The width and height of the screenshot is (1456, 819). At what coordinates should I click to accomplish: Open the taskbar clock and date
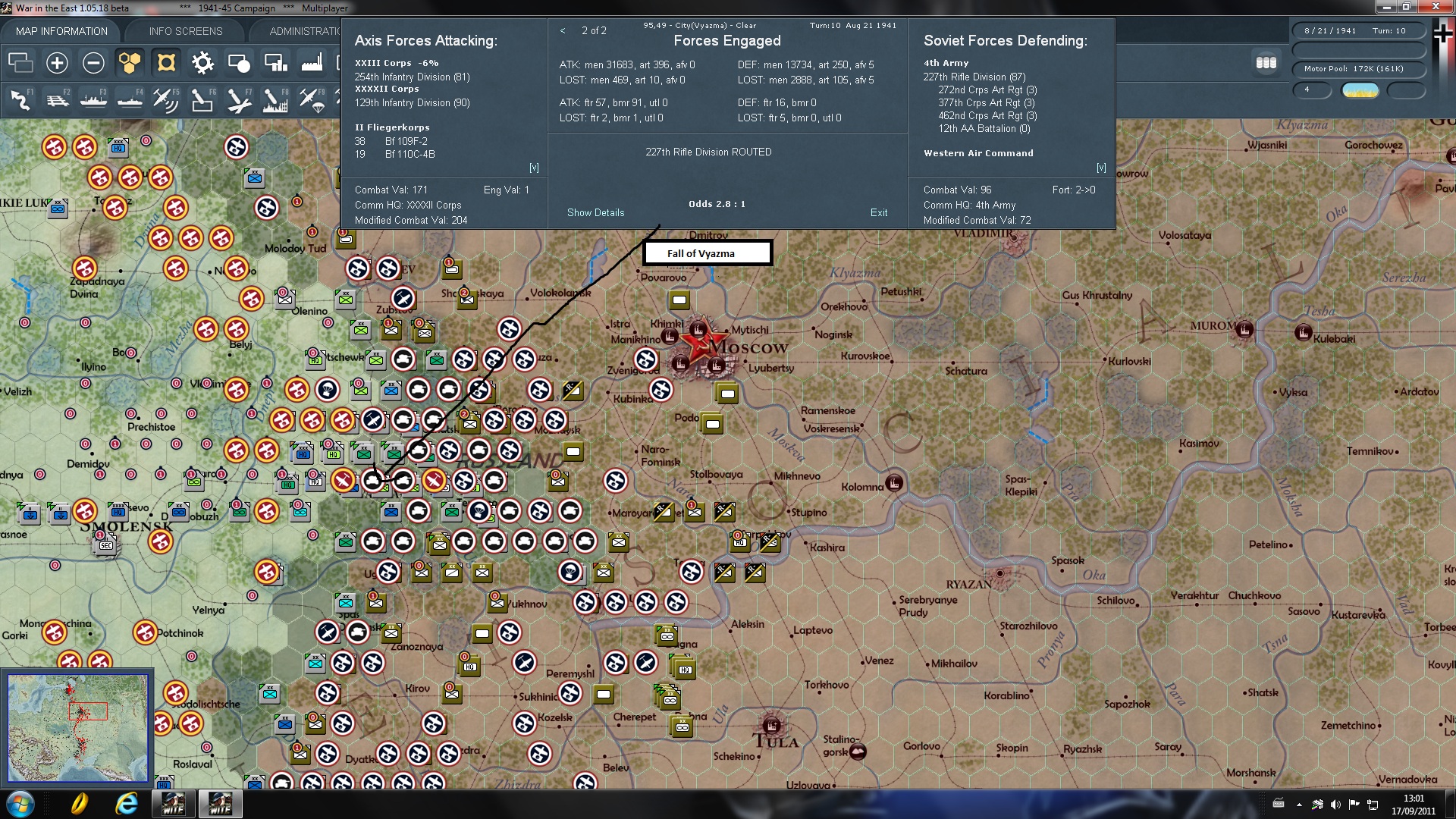click(x=1414, y=805)
